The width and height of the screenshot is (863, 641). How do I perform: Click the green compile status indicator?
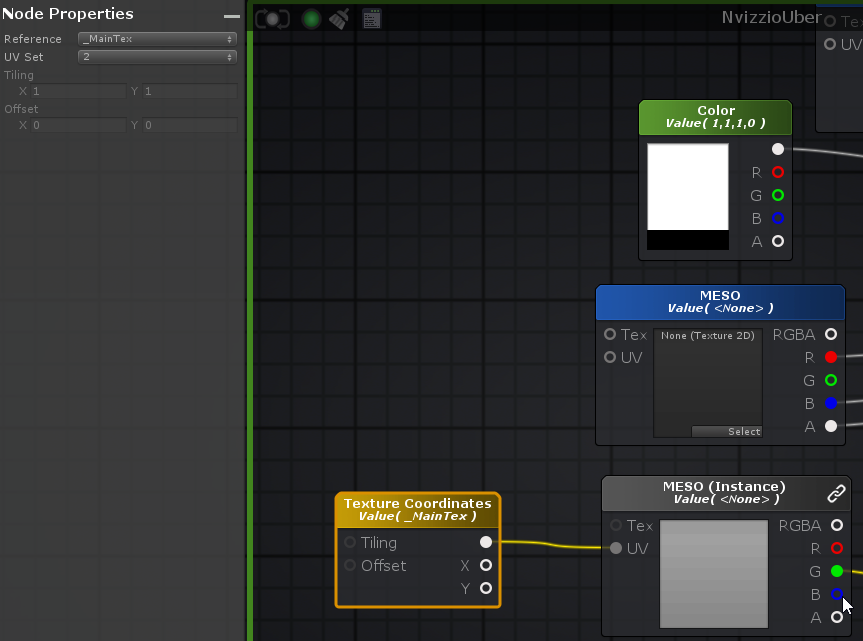pos(310,17)
